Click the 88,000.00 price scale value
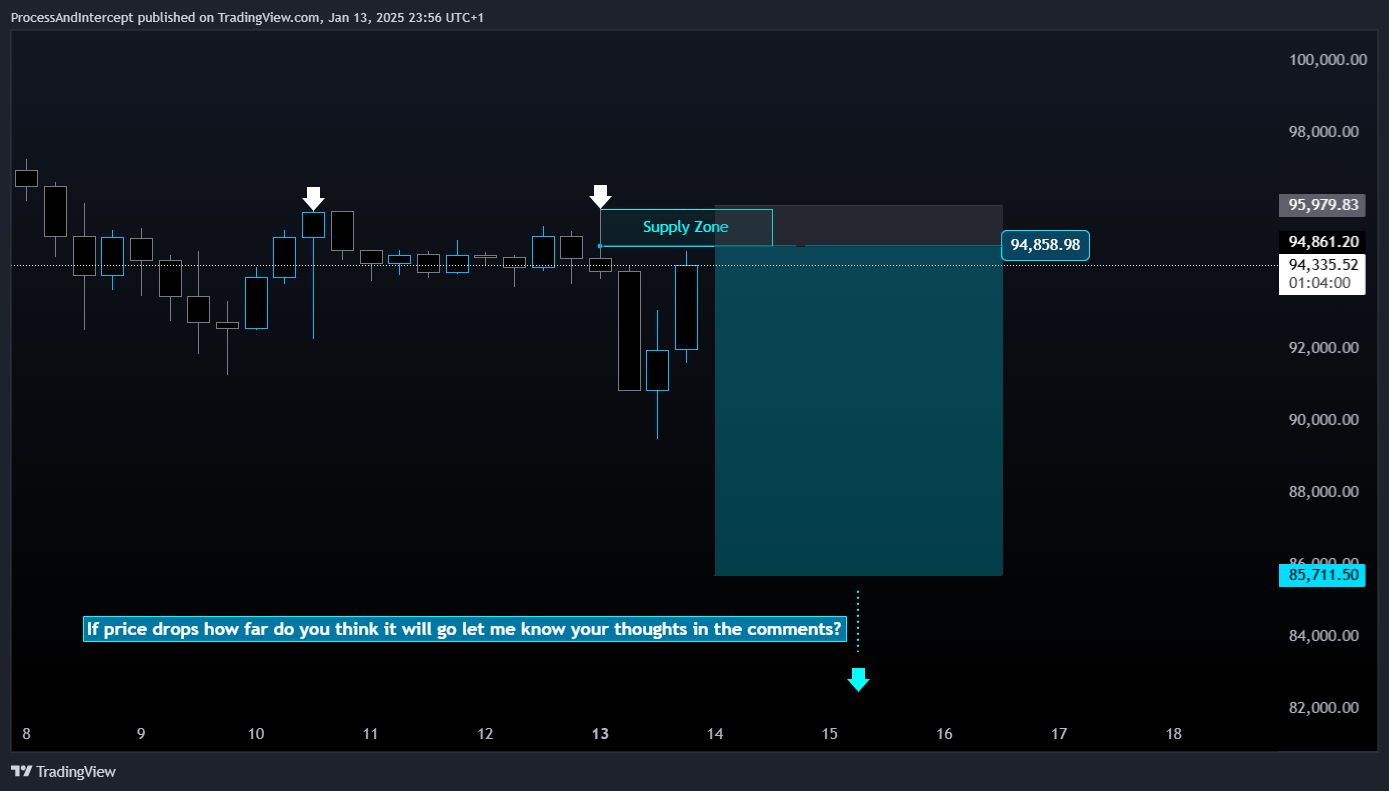1389x791 pixels. point(1324,491)
